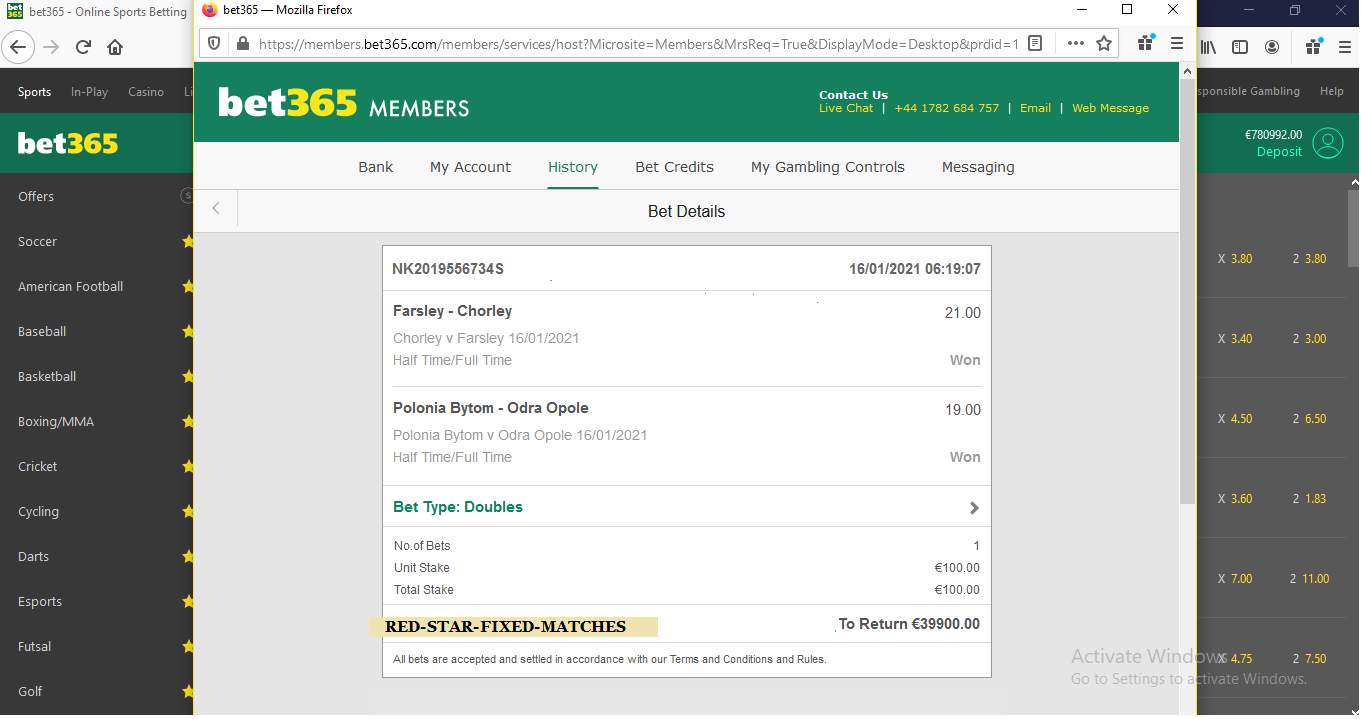Select the 6.50 odds in the background list
The height and width of the screenshot is (719, 1361).
tap(1315, 419)
